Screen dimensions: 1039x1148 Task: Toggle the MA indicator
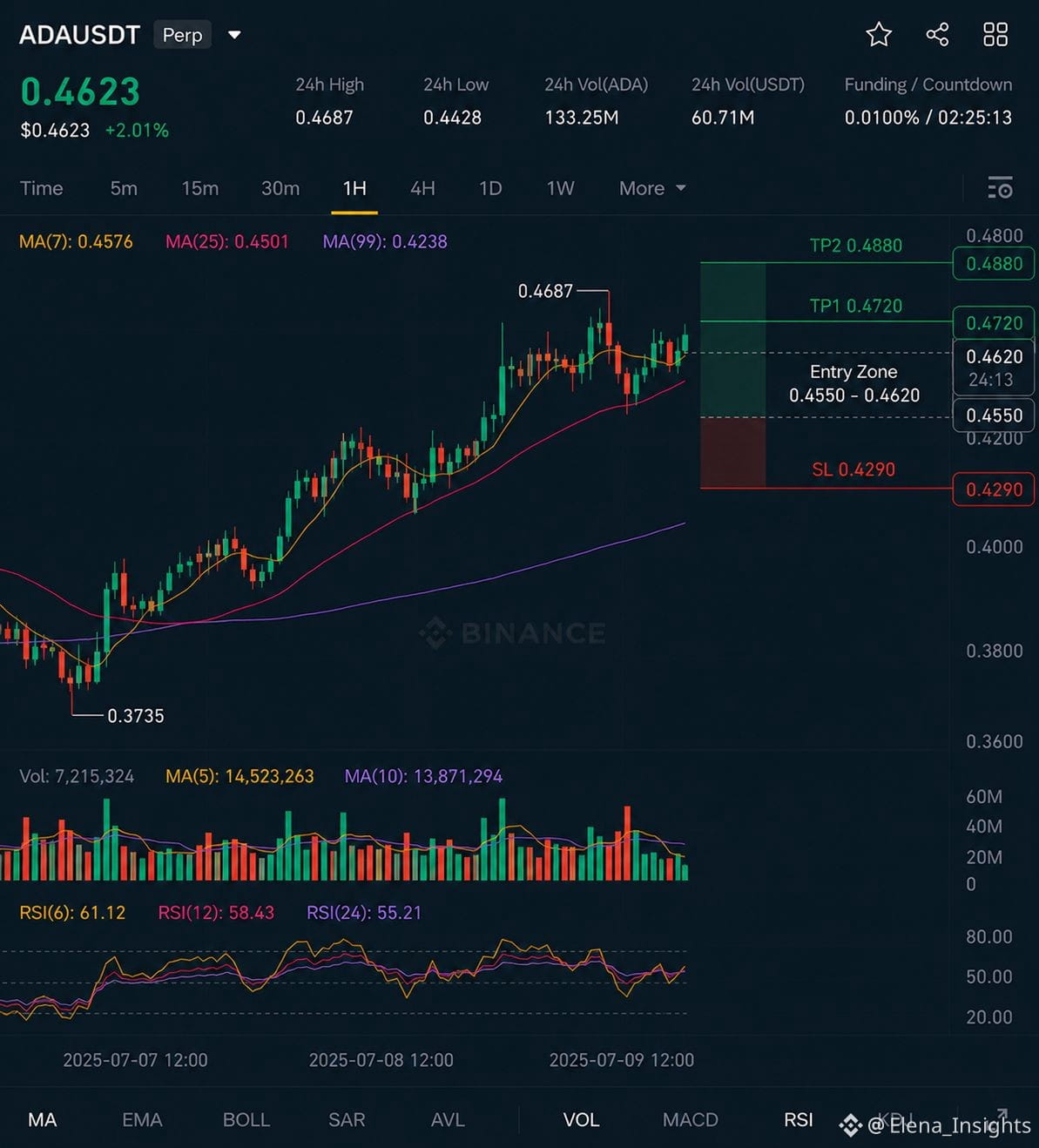[x=43, y=1120]
